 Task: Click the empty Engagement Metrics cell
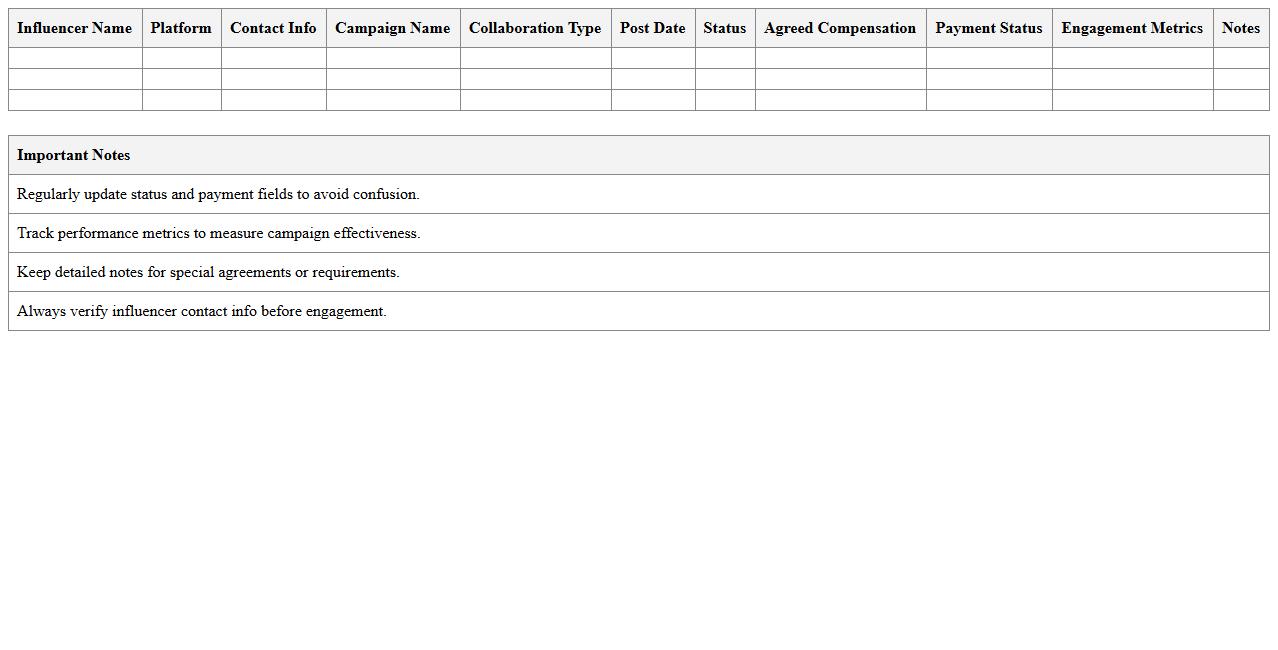pyautogui.click(x=1131, y=58)
